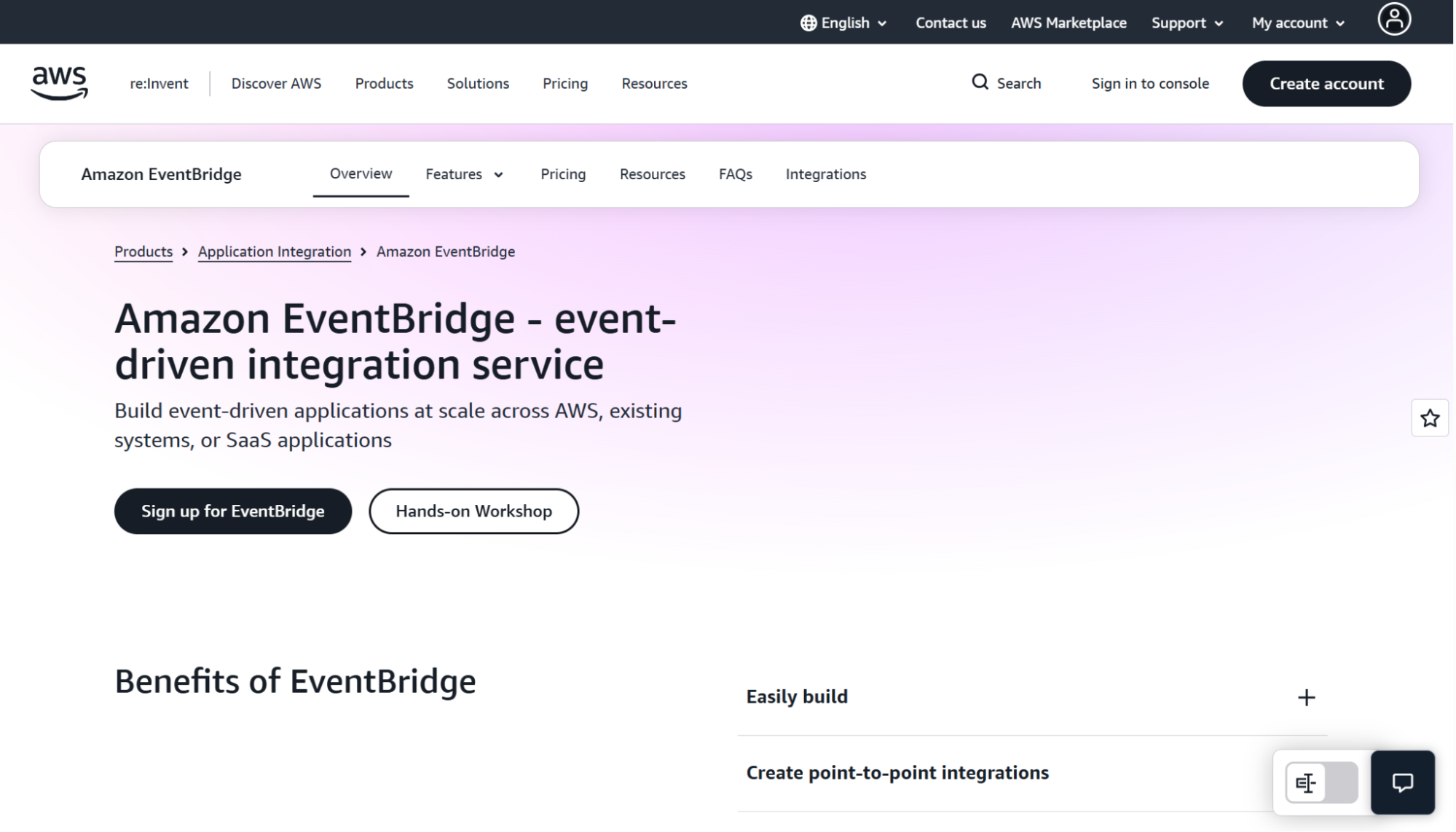Visit AWS Marketplace link
This screenshot has height=832, width=1456.
pyautogui.click(x=1069, y=23)
